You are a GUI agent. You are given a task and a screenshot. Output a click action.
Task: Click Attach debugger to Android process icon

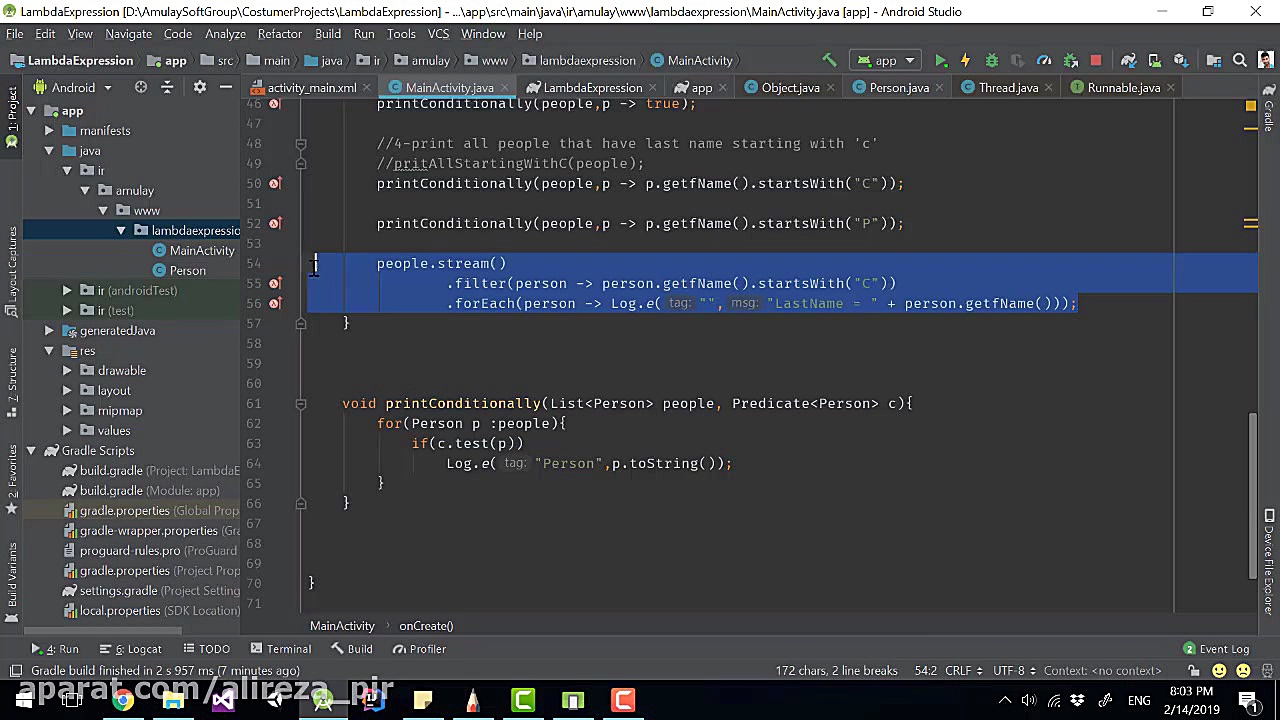point(1070,60)
